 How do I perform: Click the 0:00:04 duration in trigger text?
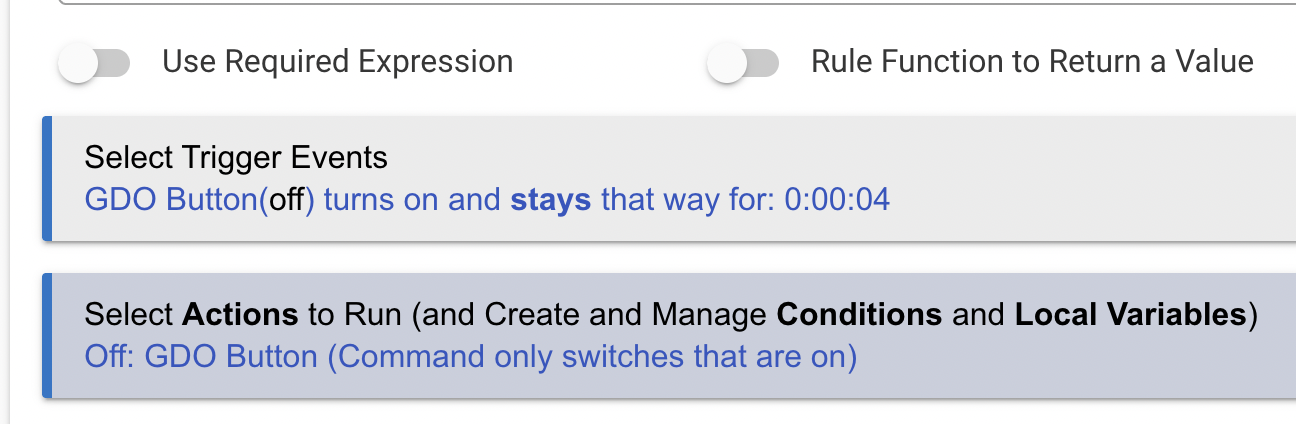pos(837,200)
